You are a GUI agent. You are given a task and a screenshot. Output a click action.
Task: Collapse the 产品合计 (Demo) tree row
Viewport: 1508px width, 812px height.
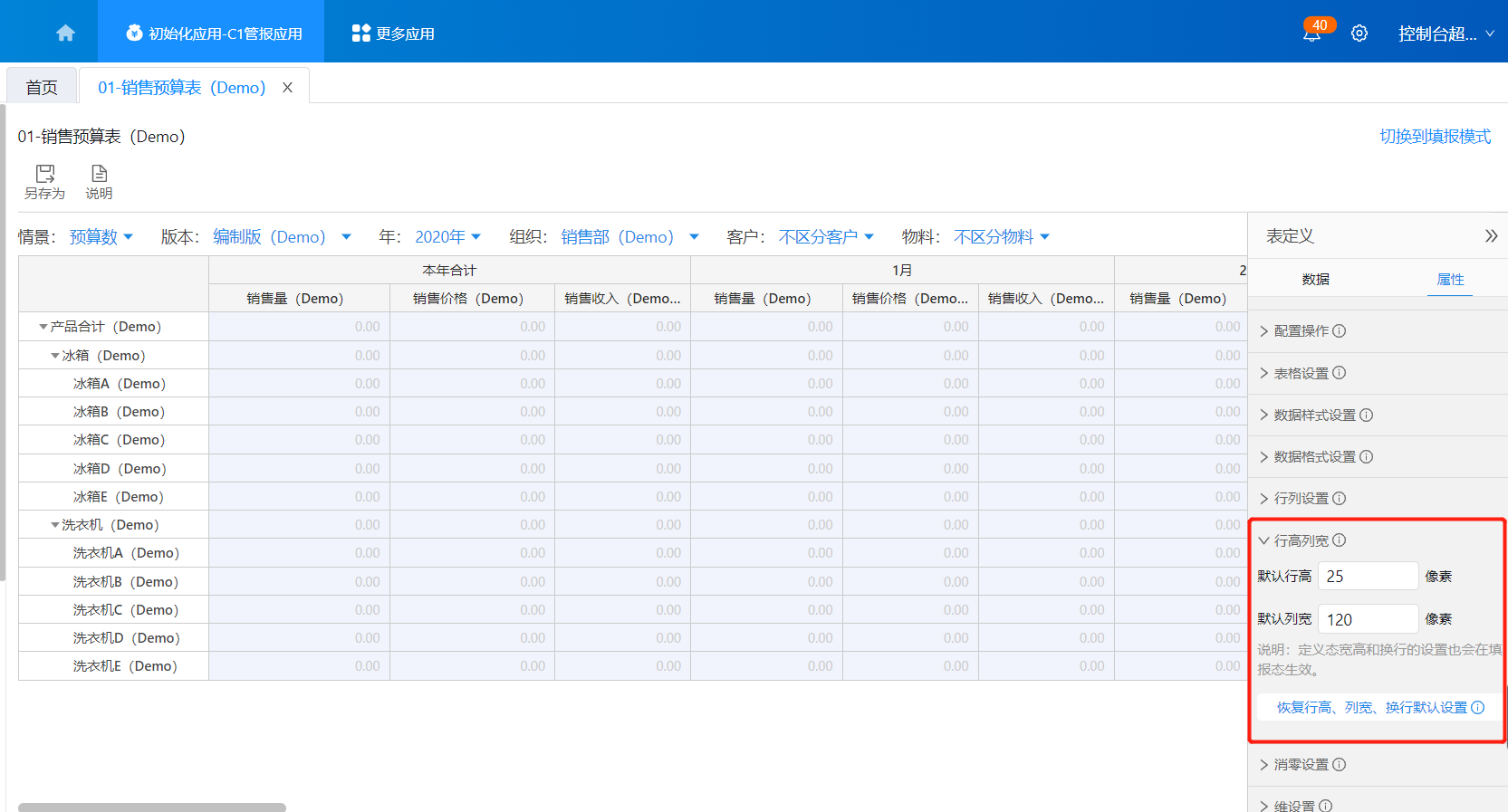[43, 327]
